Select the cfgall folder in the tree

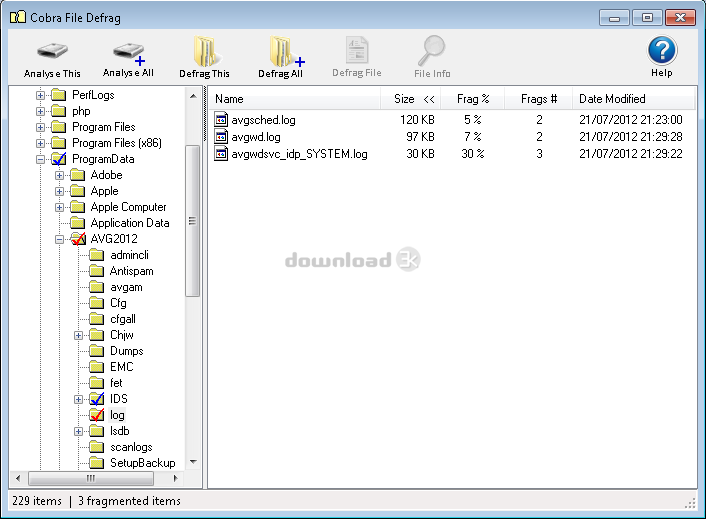pos(122,319)
